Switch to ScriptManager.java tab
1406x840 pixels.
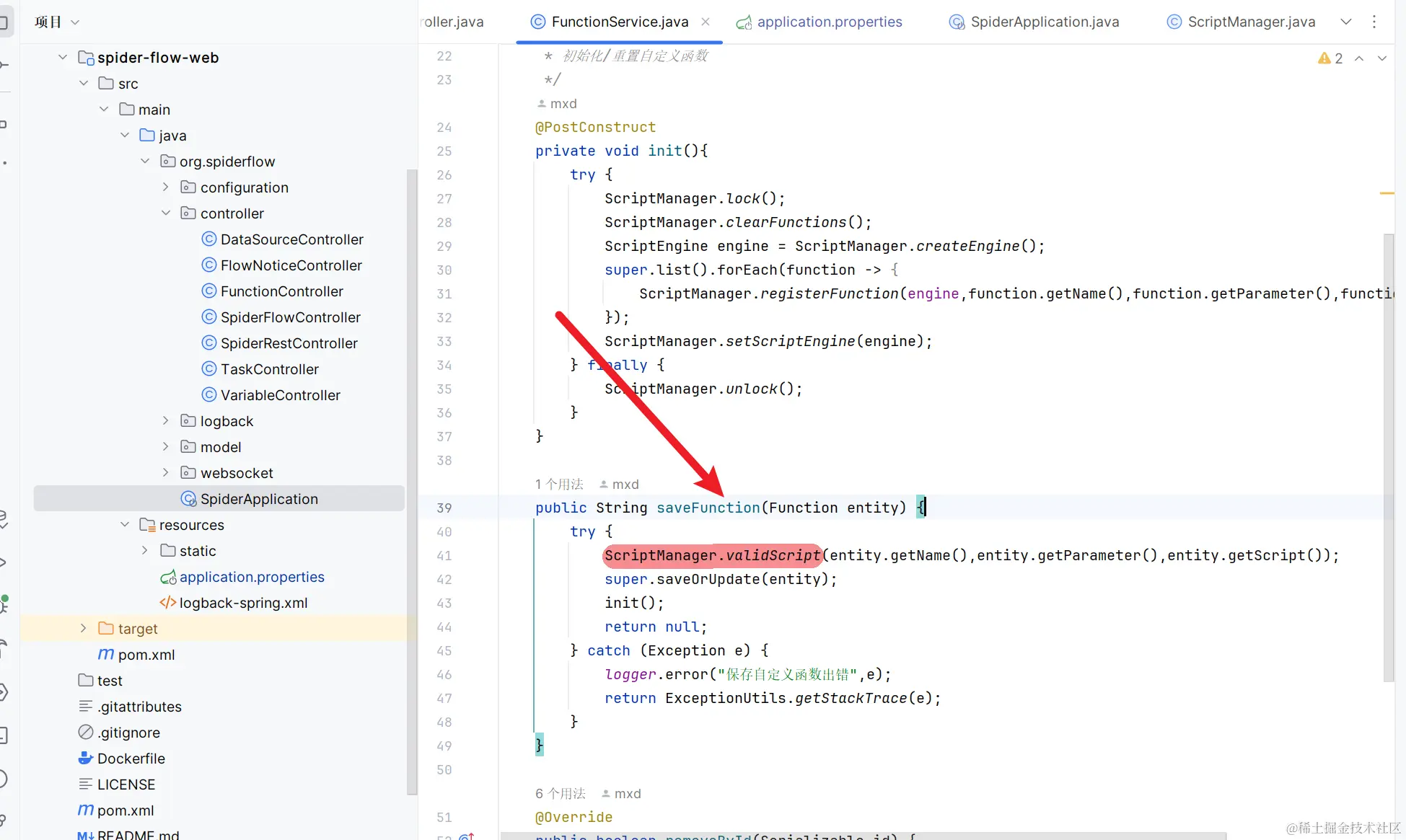[1251, 22]
